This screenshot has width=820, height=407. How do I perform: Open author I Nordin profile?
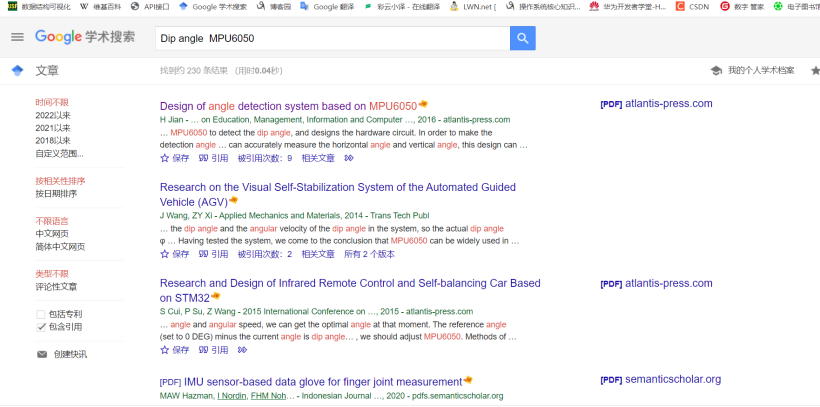pyautogui.click(x=232, y=396)
